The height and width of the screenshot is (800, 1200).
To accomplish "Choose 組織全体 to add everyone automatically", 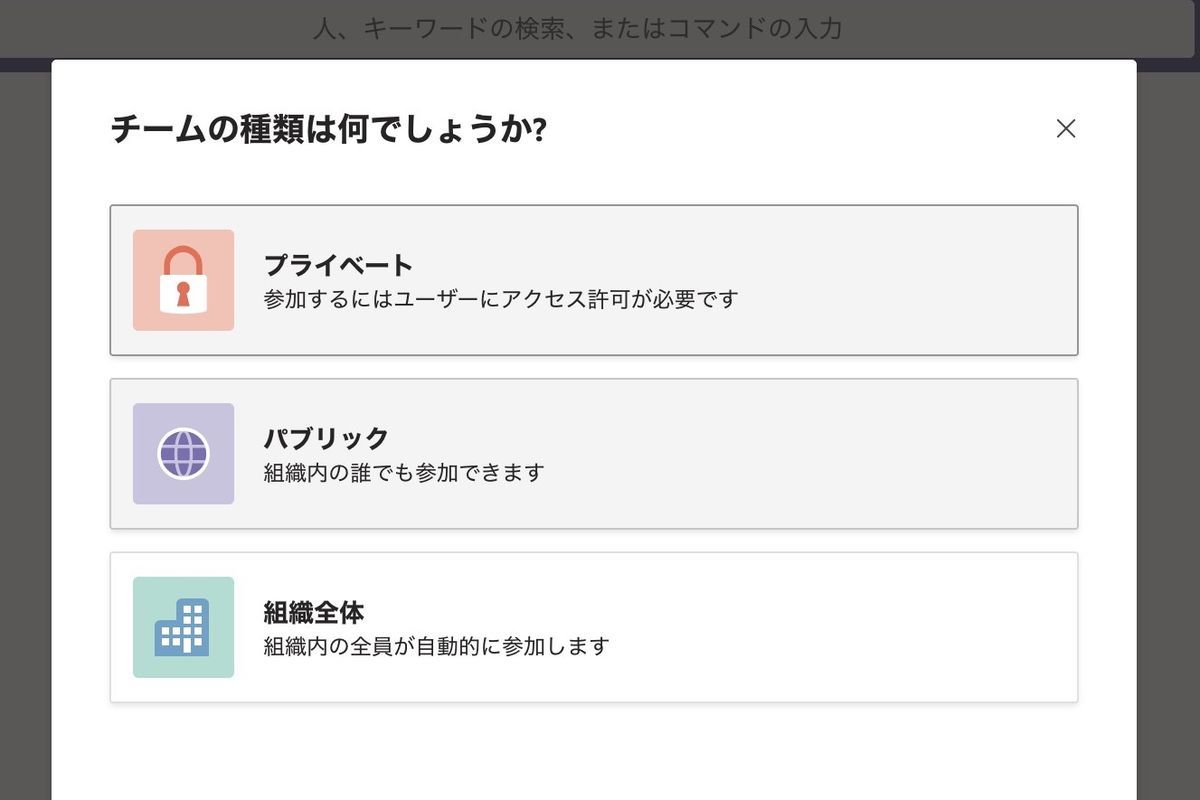I will 594,627.
